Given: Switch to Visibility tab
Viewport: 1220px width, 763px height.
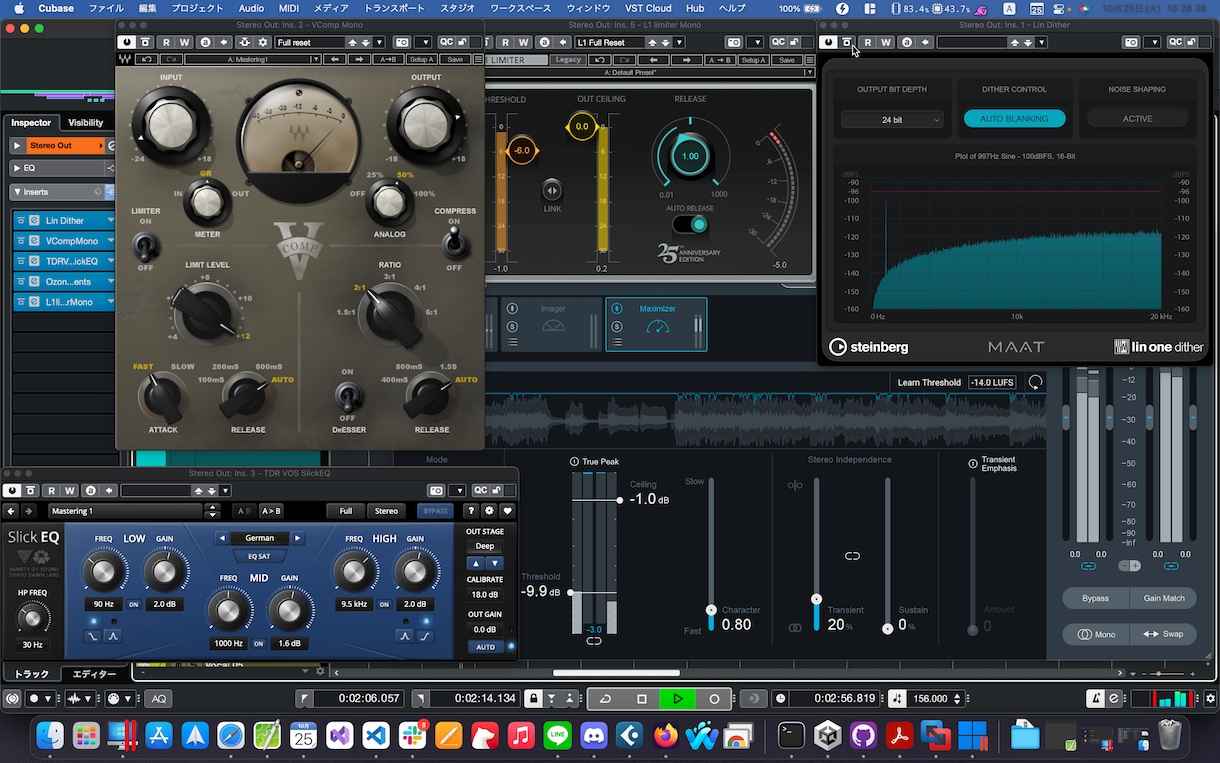Looking at the screenshot, I should click(85, 123).
